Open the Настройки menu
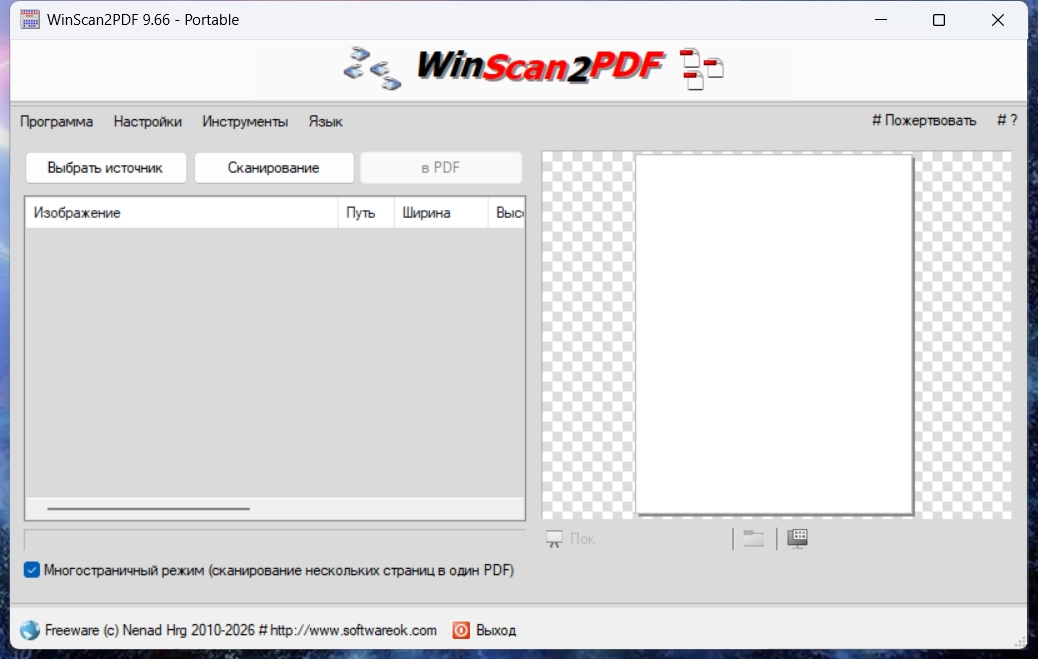 (148, 122)
